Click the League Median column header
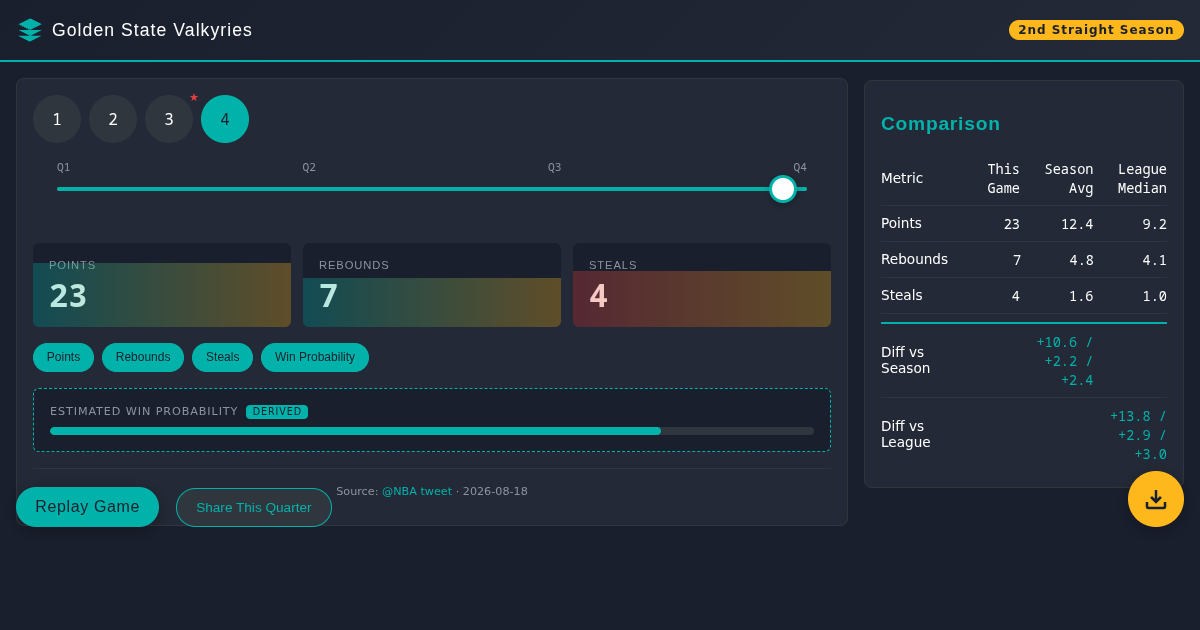Image resolution: width=1200 pixels, height=630 pixels. (1142, 179)
